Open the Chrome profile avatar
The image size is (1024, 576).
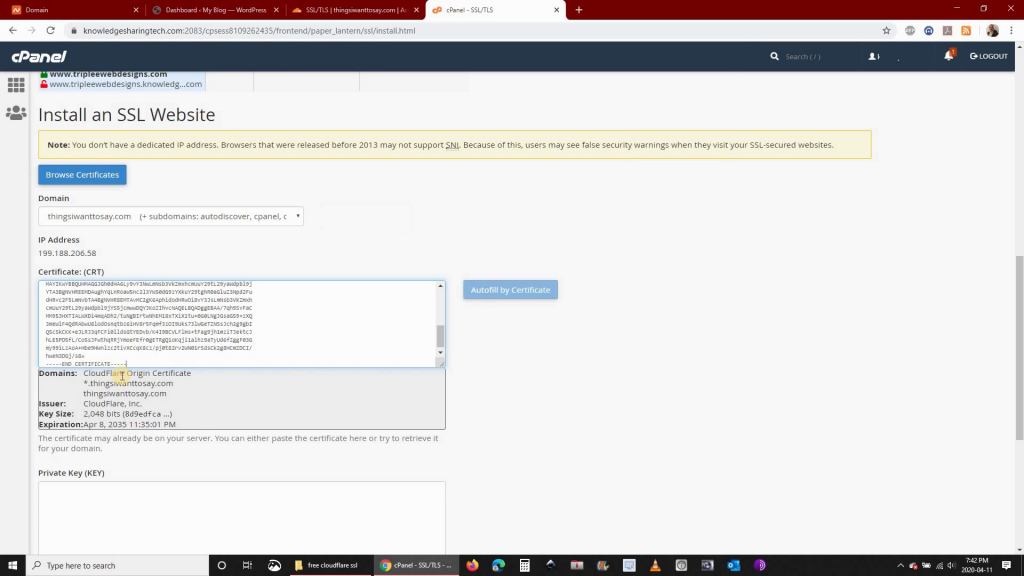tap(993, 30)
